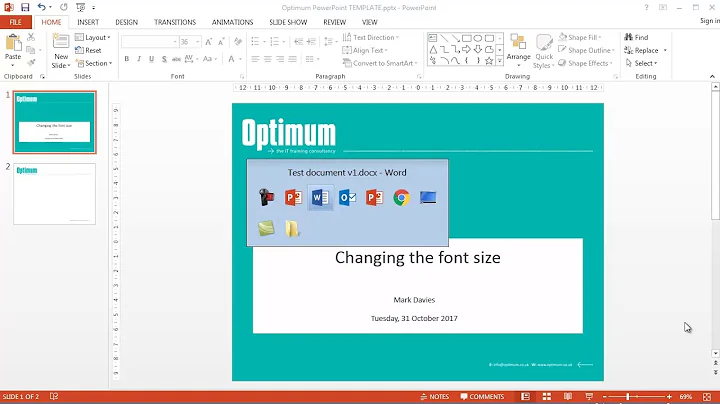Switch to the TRANSITIONS tab
The height and width of the screenshot is (404, 720).
pyautogui.click(x=175, y=22)
